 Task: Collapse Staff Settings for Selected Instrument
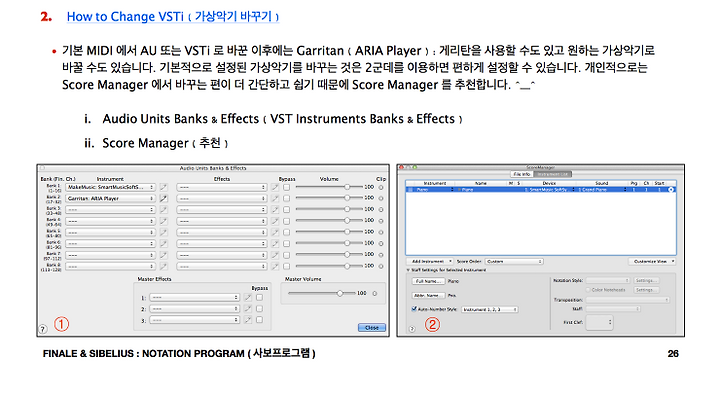coord(408,270)
